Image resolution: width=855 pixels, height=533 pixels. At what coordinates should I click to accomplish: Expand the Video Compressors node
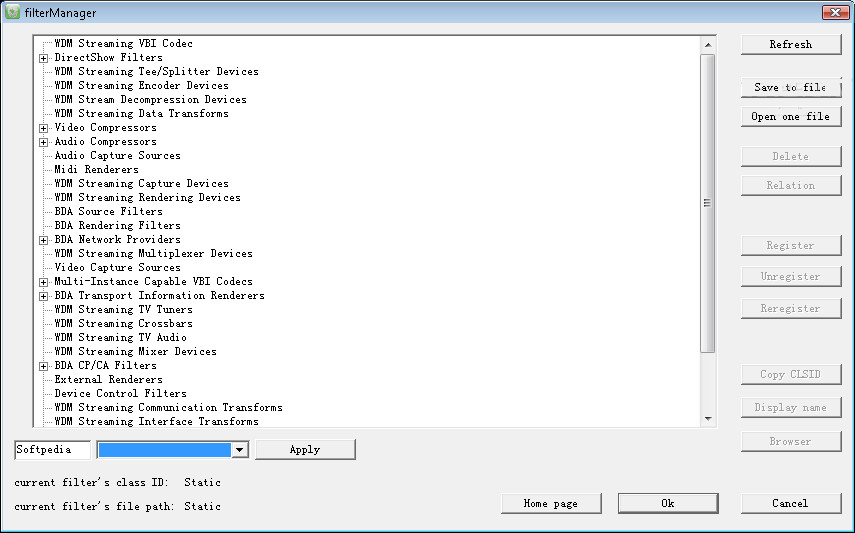click(43, 128)
